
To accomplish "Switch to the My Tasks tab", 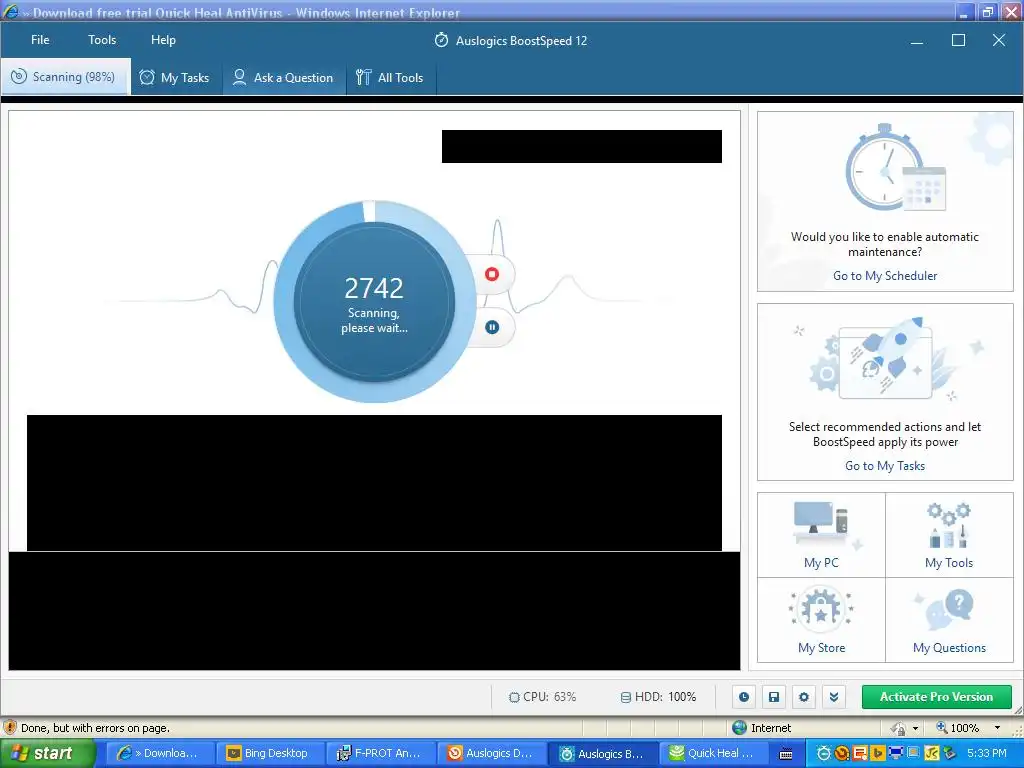I will [176, 78].
